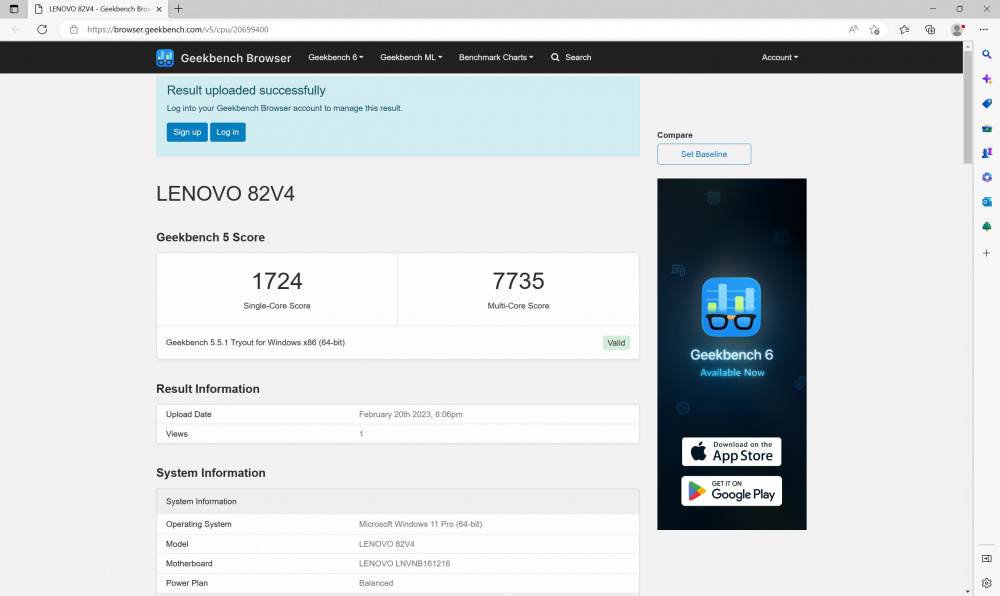
Task: Open the tab actions menu icon
Action: [14, 9]
